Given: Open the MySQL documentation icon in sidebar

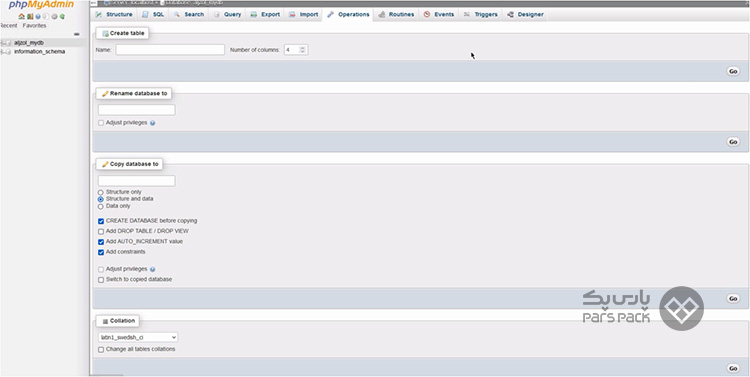Looking at the screenshot, I should point(45,16).
